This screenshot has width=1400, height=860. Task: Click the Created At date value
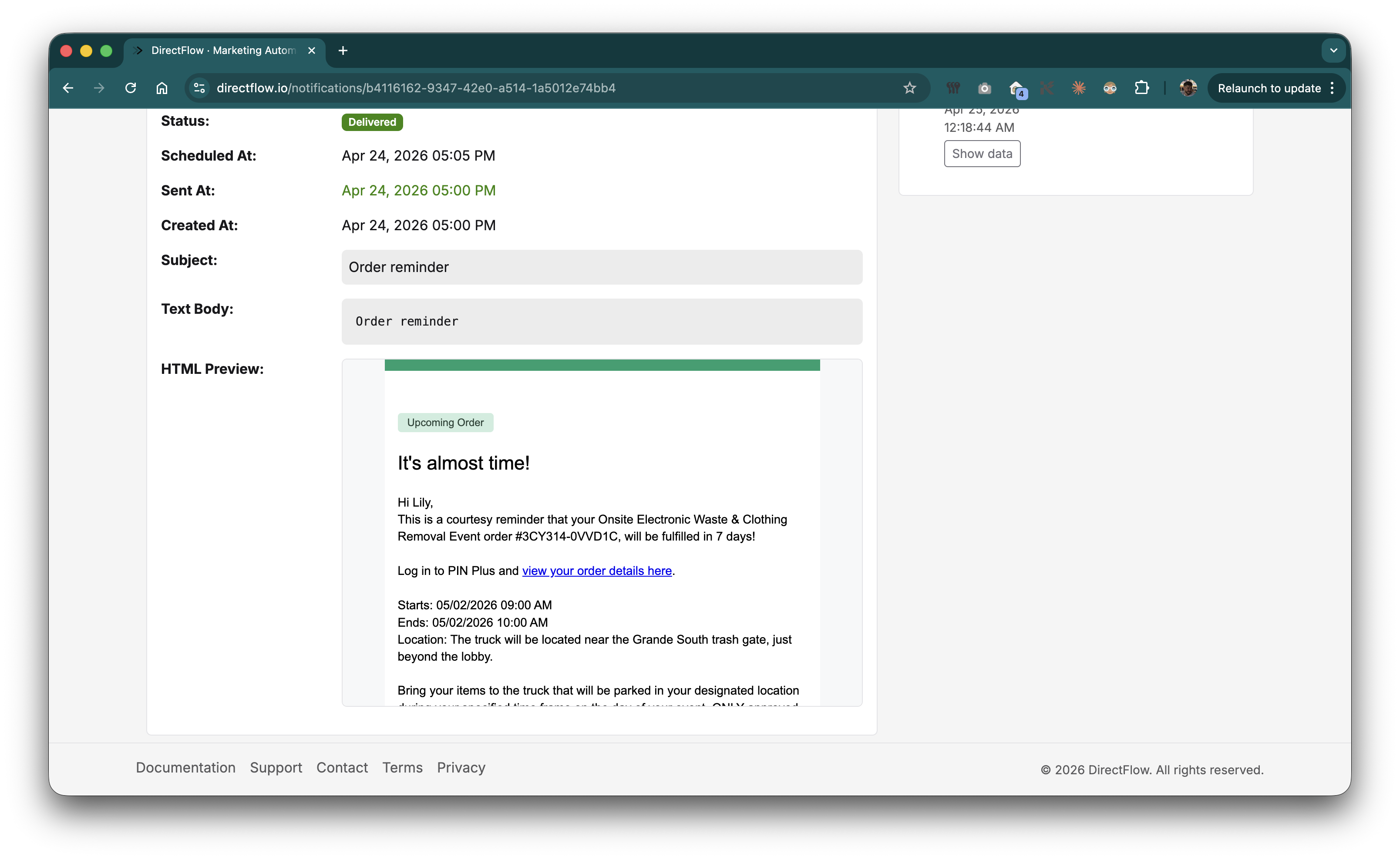[418, 225]
